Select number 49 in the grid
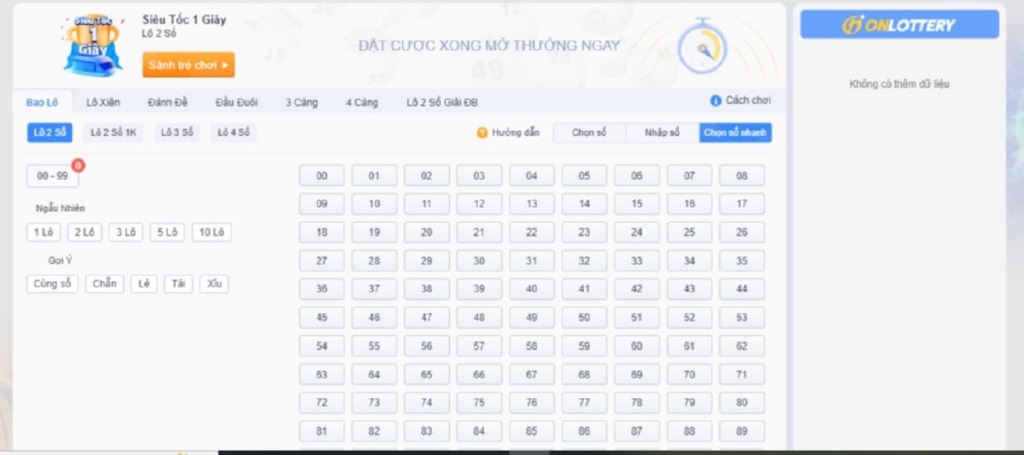1024x455 pixels. click(532, 317)
